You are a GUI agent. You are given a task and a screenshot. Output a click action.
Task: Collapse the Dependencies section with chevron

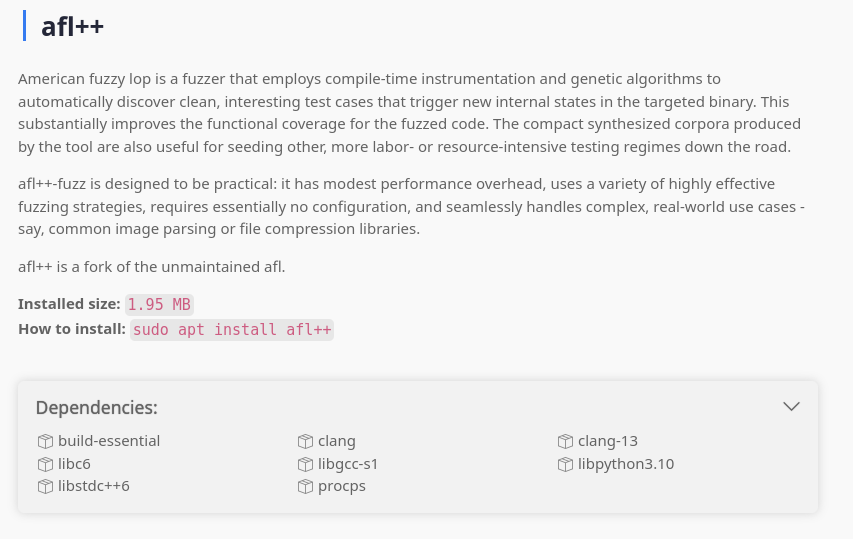[791, 407]
